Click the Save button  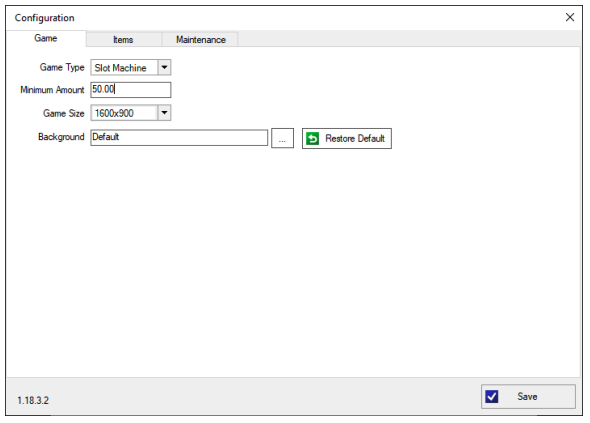coord(528,396)
